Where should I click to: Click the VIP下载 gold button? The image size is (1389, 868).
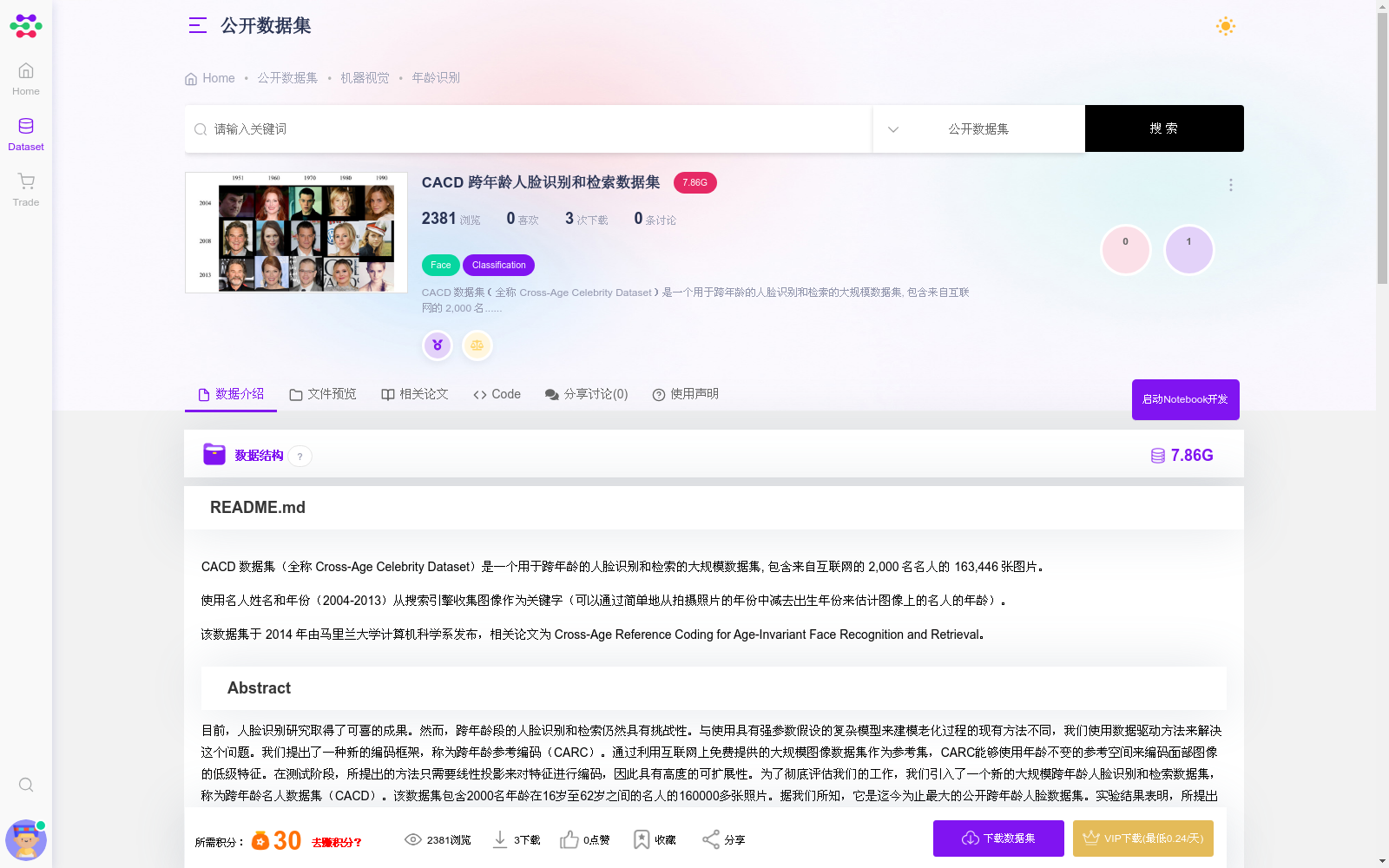pyautogui.click(x=1143, y=838)
